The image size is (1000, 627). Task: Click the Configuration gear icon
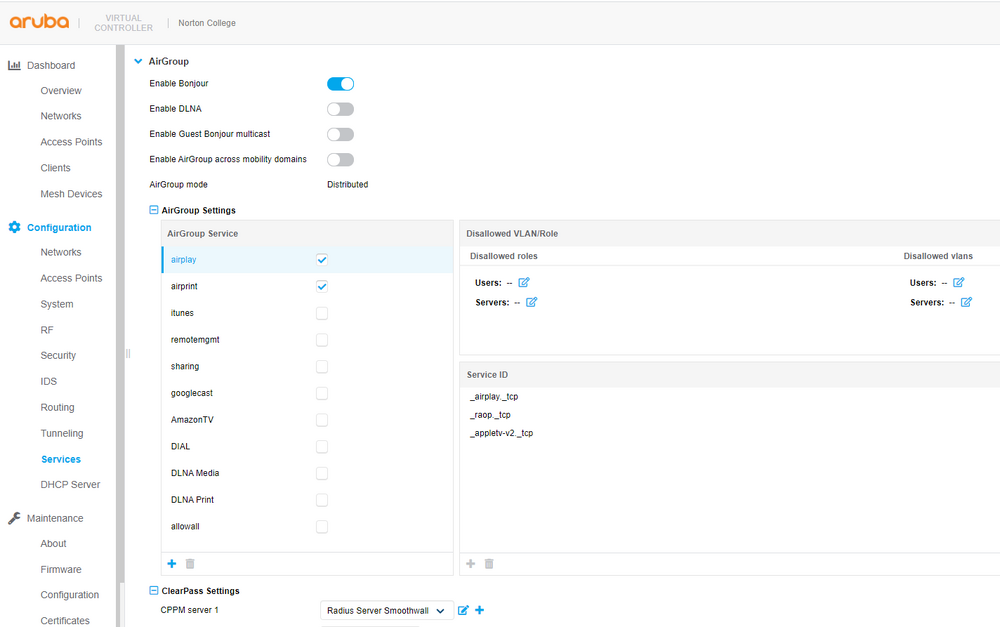click(14, 227)
